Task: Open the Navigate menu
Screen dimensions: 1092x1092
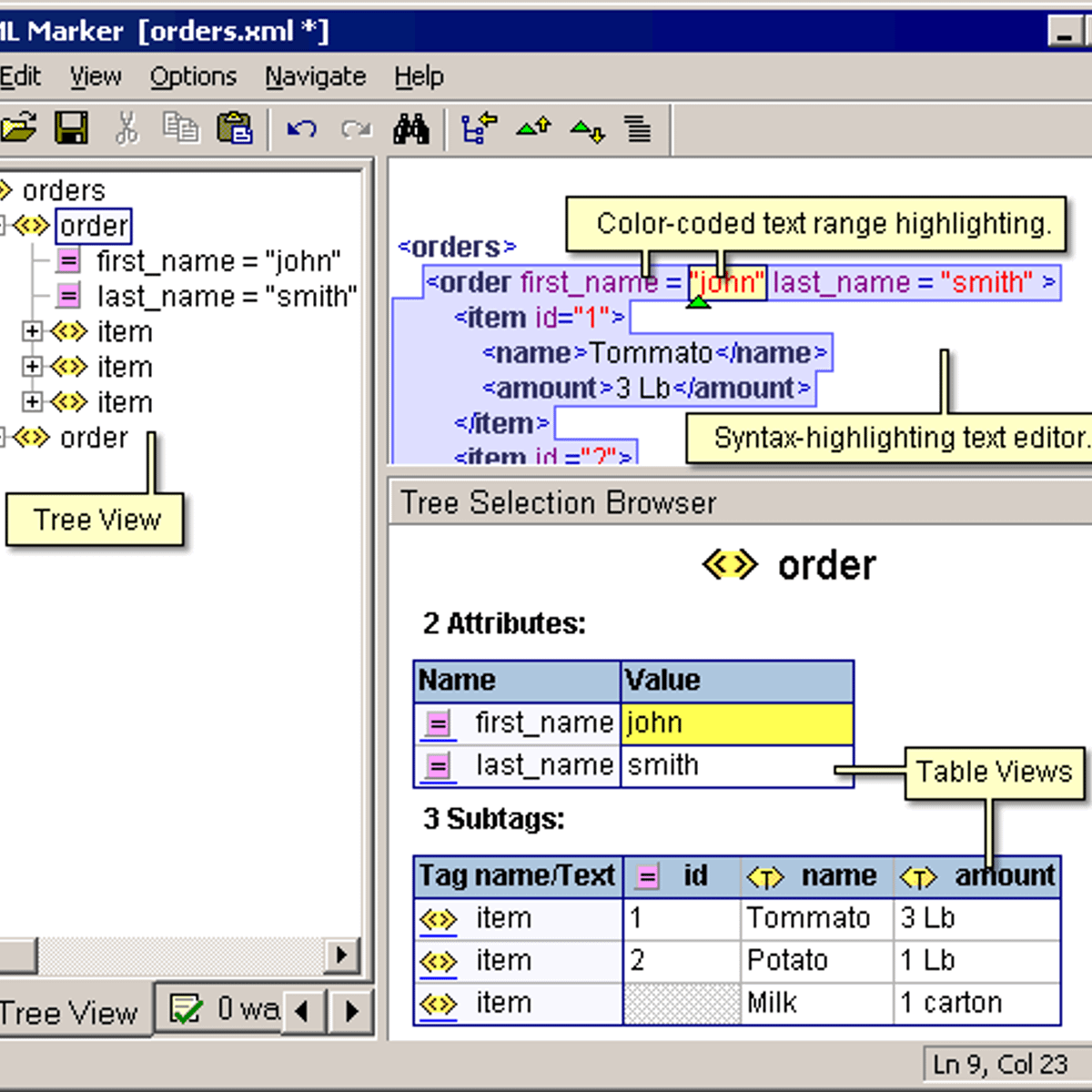Action: point(315,77)
